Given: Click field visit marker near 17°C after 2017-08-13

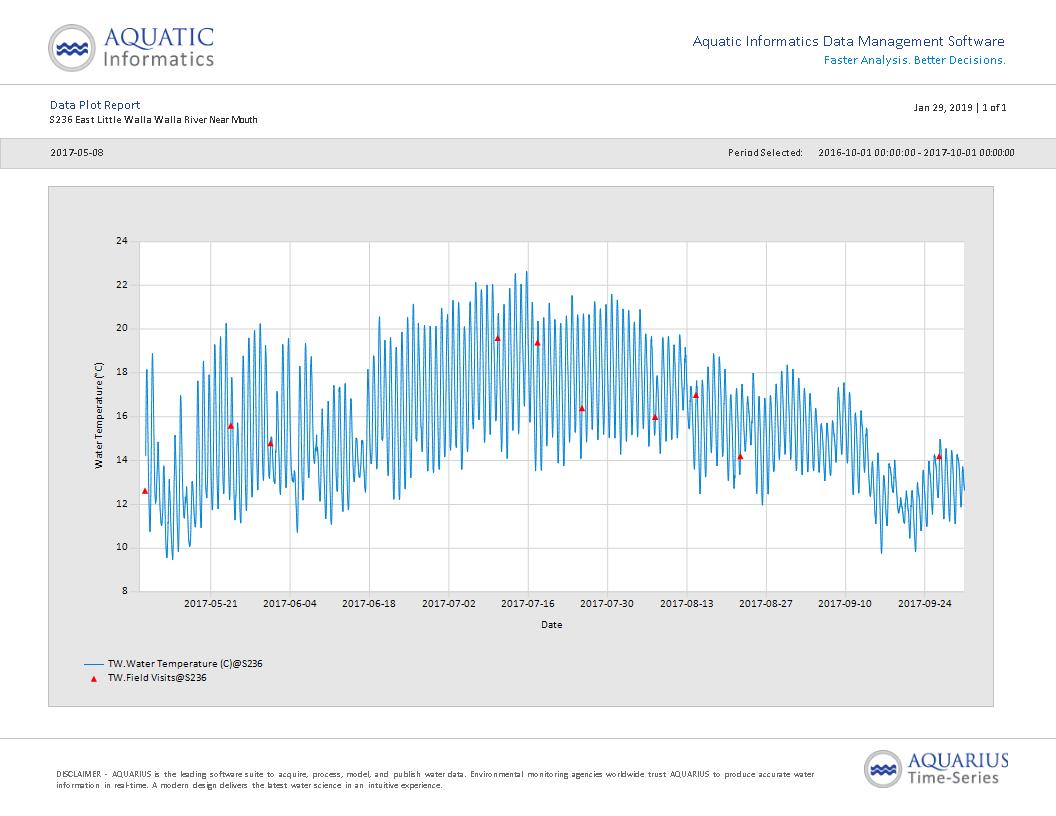Looking at the screenshot, I should (x=696, y=396).
